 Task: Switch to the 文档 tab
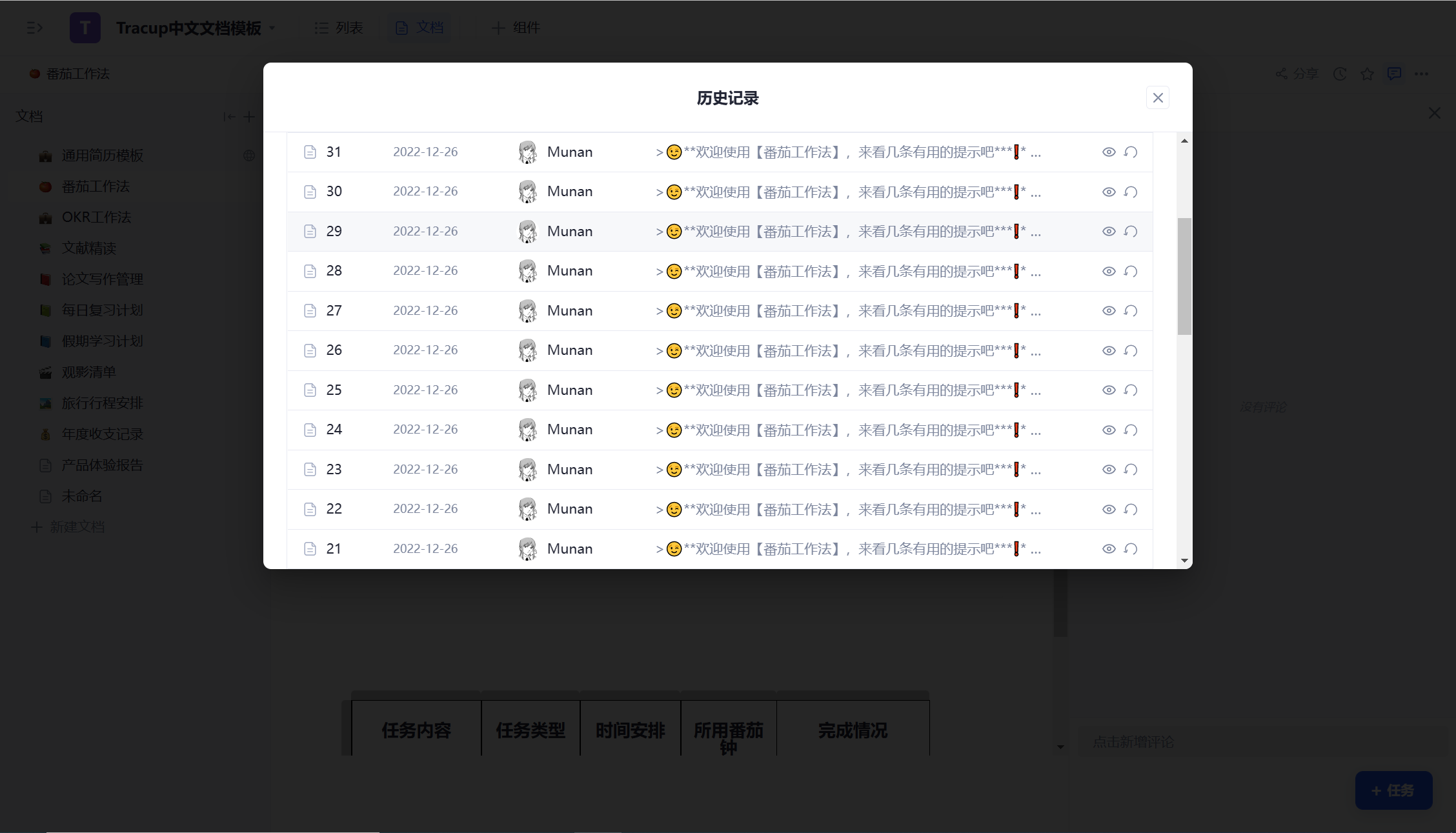tap(420, 28)
